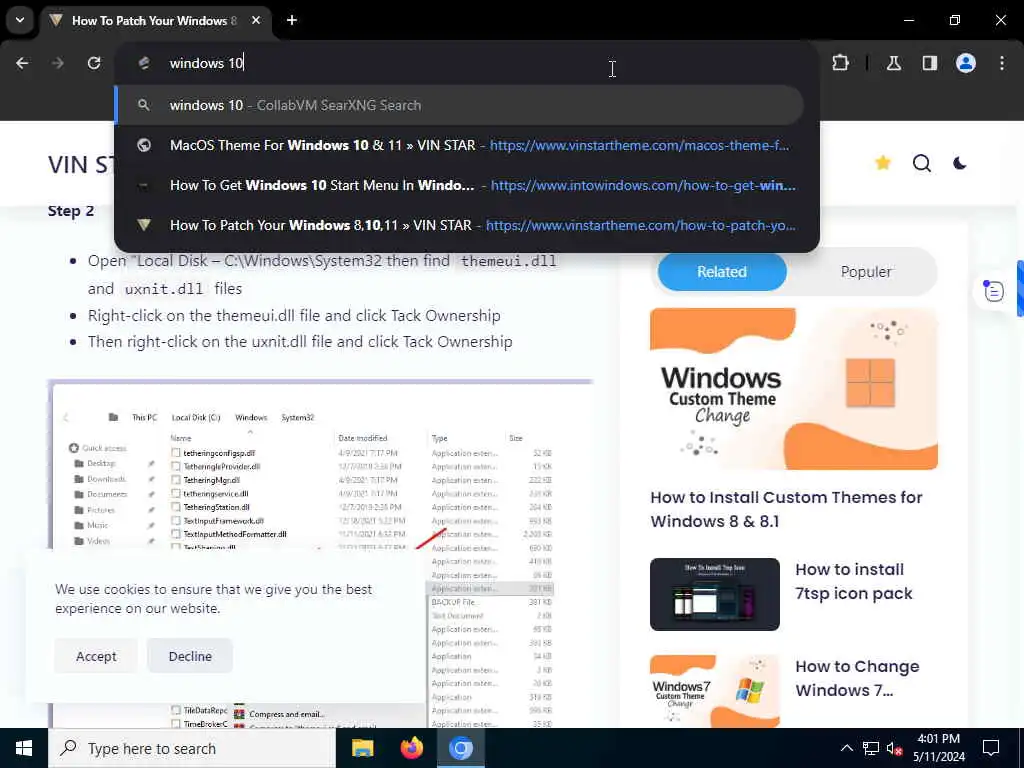Open the Extensions puzzle icon
Image resolution: width=1024 pixels, height=768 pixels.
840,63
